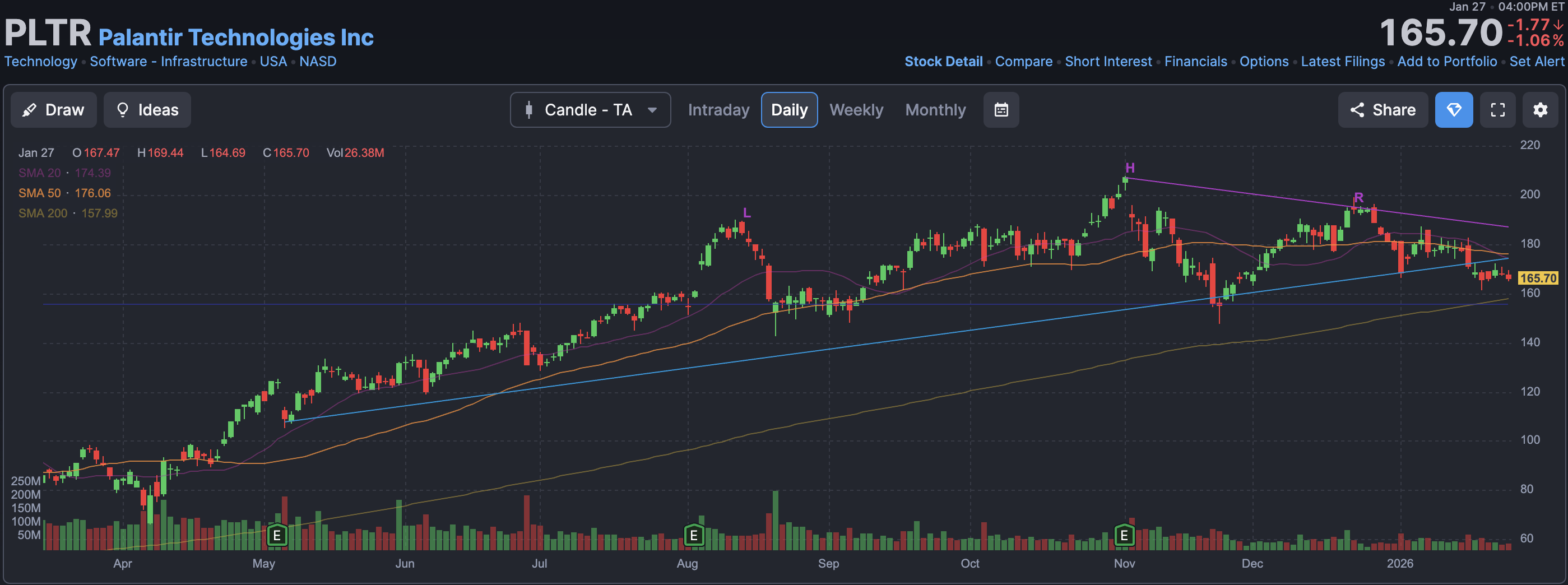Open the Technology sector link

[41, 62]
